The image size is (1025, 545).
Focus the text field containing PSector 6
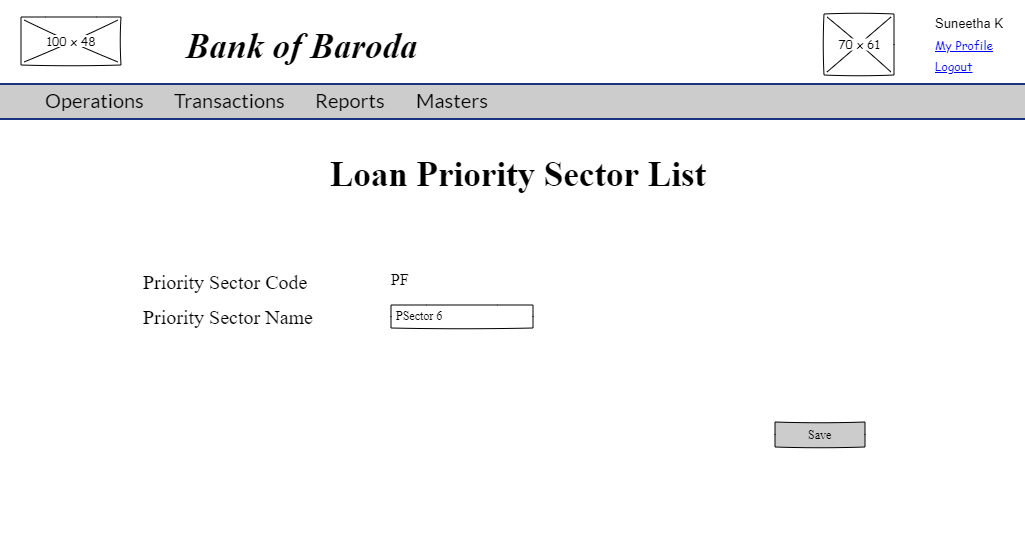point(461,316)
